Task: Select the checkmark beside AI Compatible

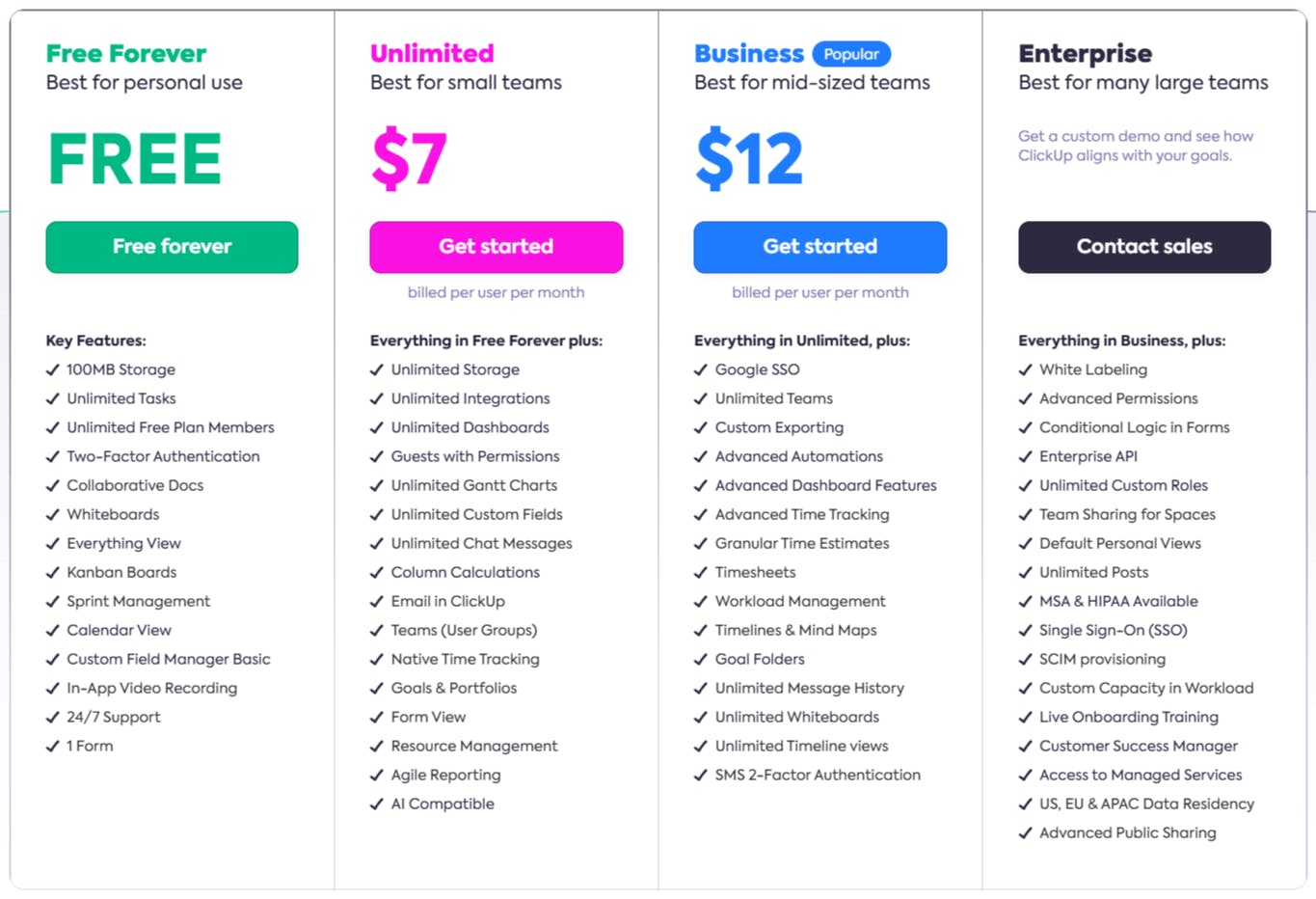Action: tap(377, 804)
